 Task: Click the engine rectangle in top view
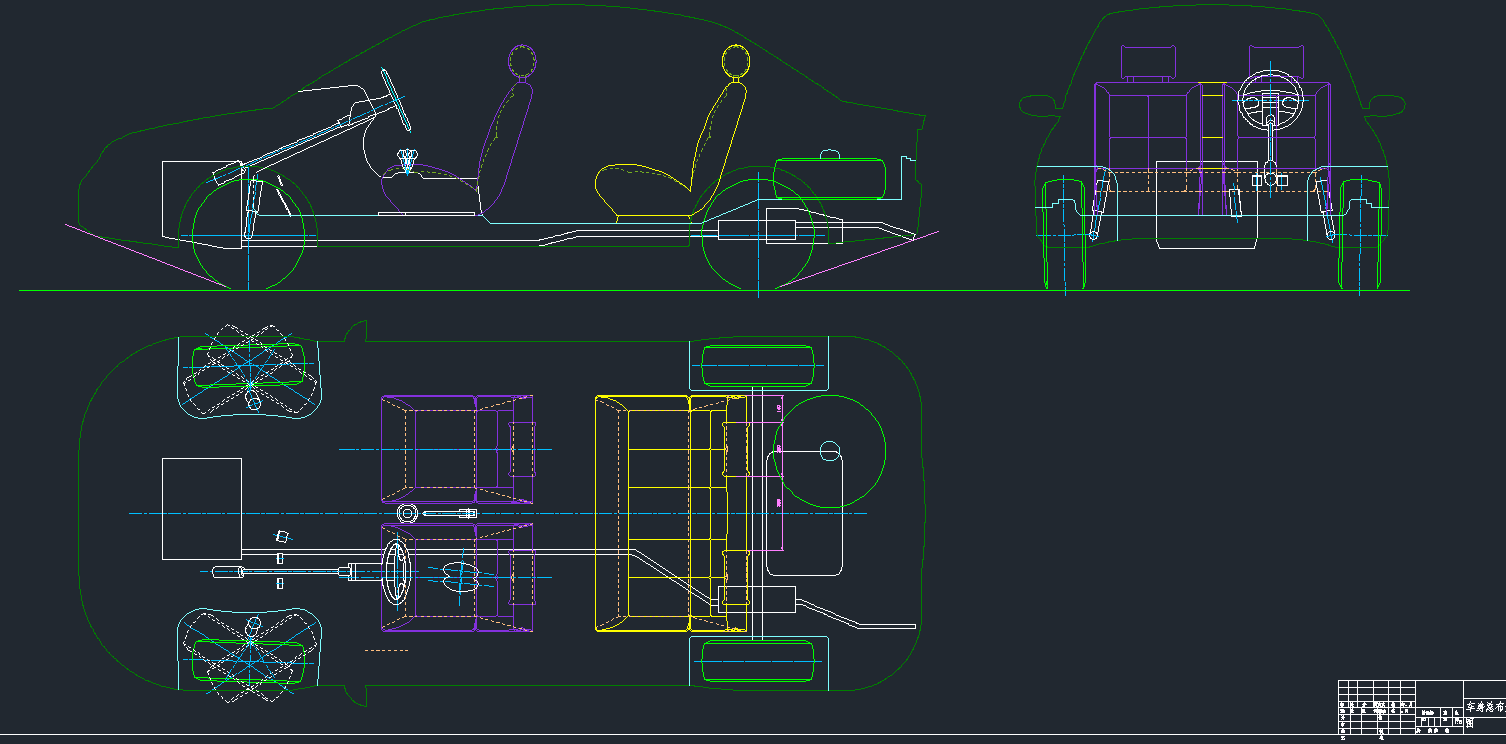click(x=202, y=508)
